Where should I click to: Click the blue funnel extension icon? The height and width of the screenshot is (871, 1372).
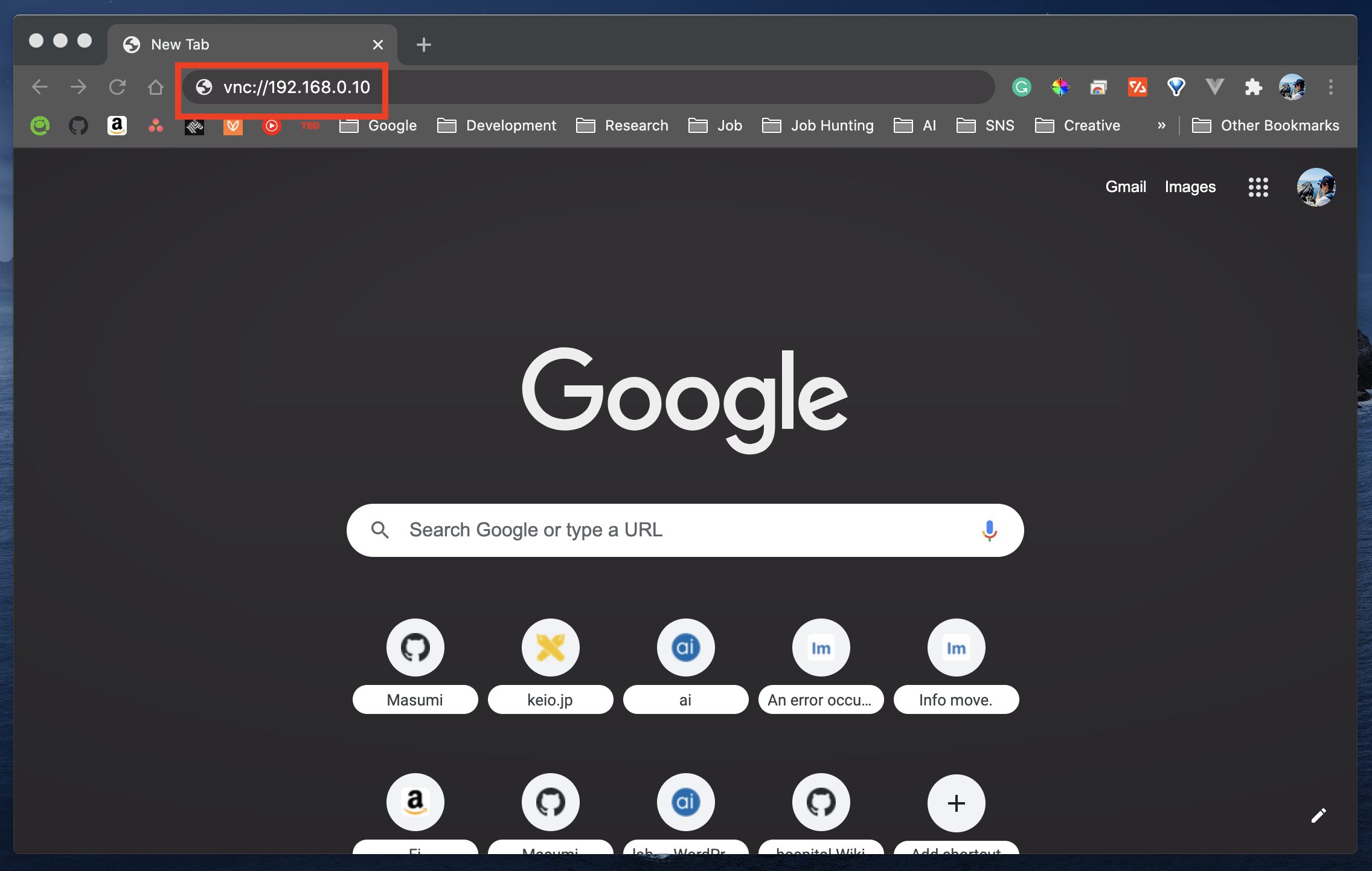point(1176,87)
